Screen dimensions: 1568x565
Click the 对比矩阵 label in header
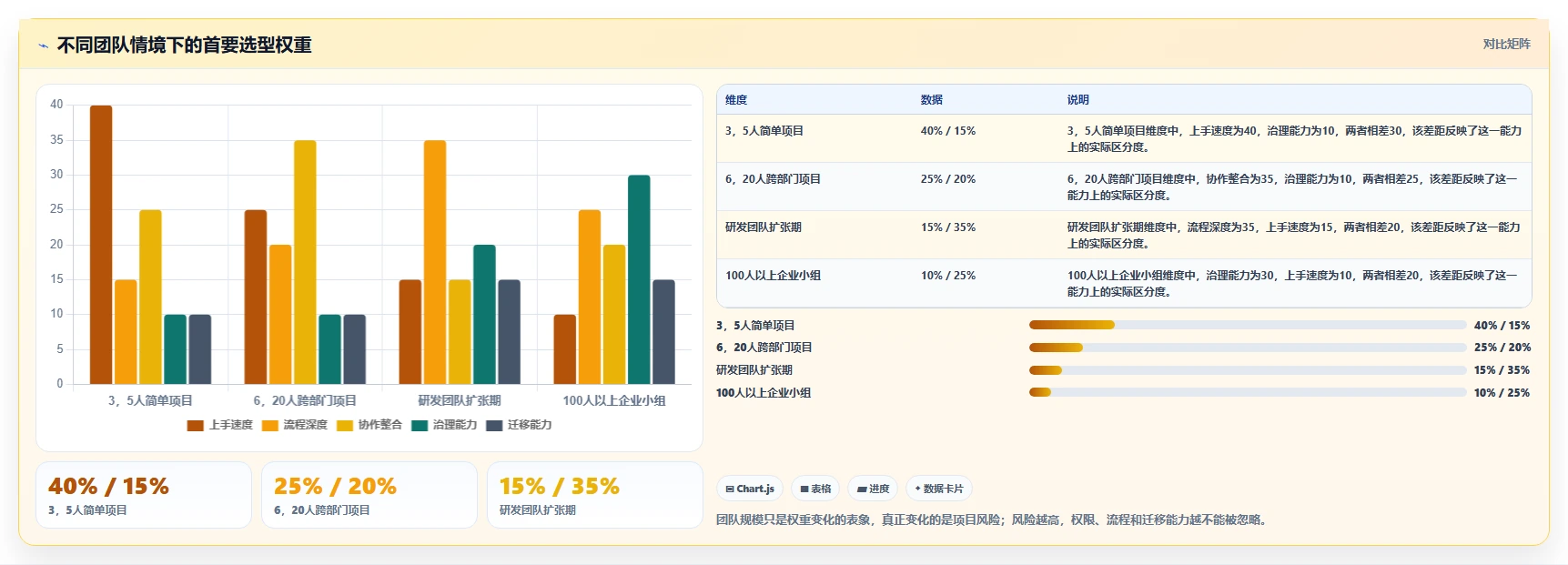click(x=1506, y=44)
